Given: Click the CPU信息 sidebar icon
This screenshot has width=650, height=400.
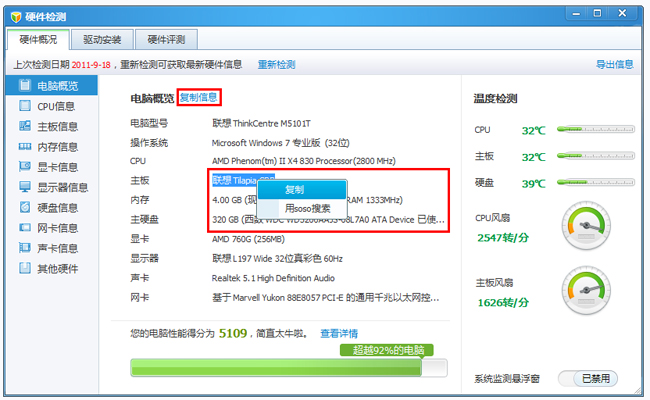Looking at the screenshot, I should 25,106.
